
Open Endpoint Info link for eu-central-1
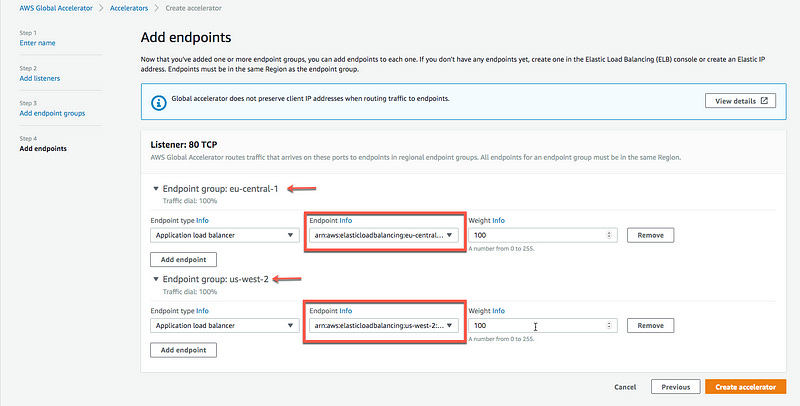[x=346, y=220]
